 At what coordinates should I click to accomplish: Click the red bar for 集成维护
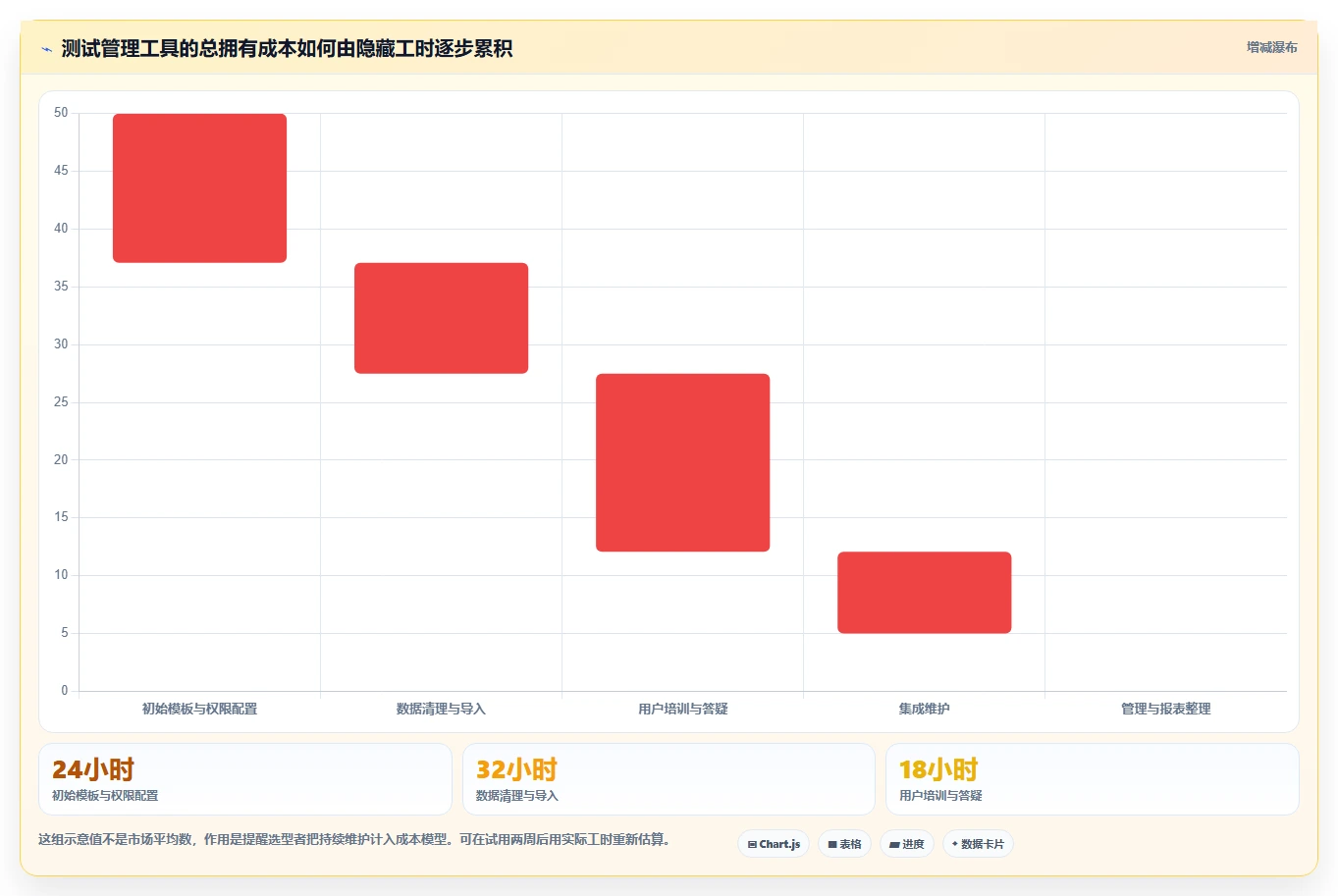[x=924, y=593]
